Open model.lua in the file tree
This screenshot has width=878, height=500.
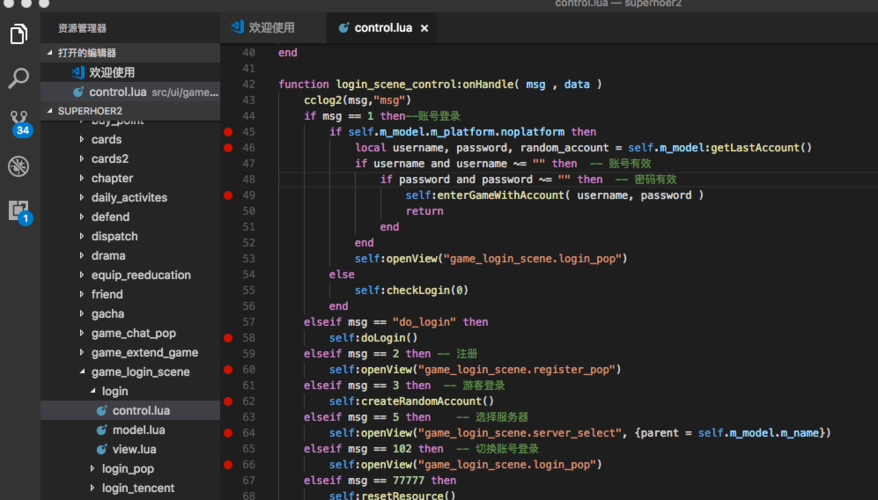130,430
